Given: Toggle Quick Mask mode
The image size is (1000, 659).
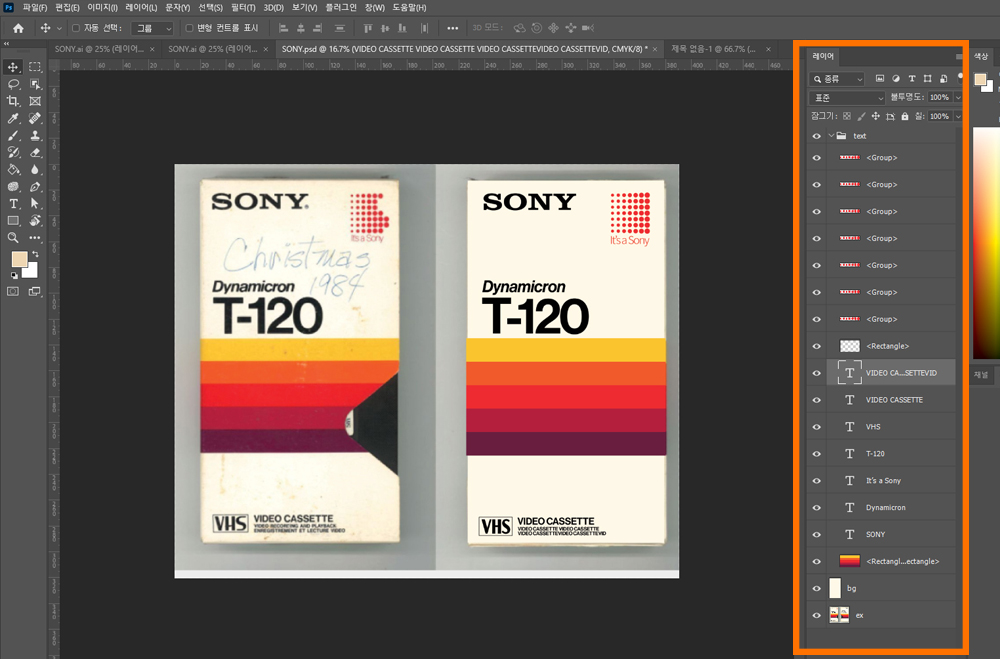Looking at the screenshot, I should (13, 292).
